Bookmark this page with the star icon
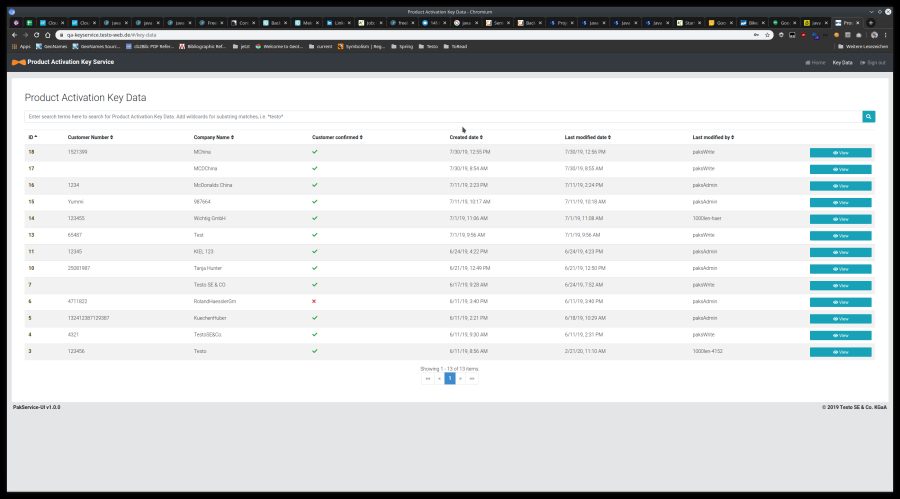 tap(766, 34)
